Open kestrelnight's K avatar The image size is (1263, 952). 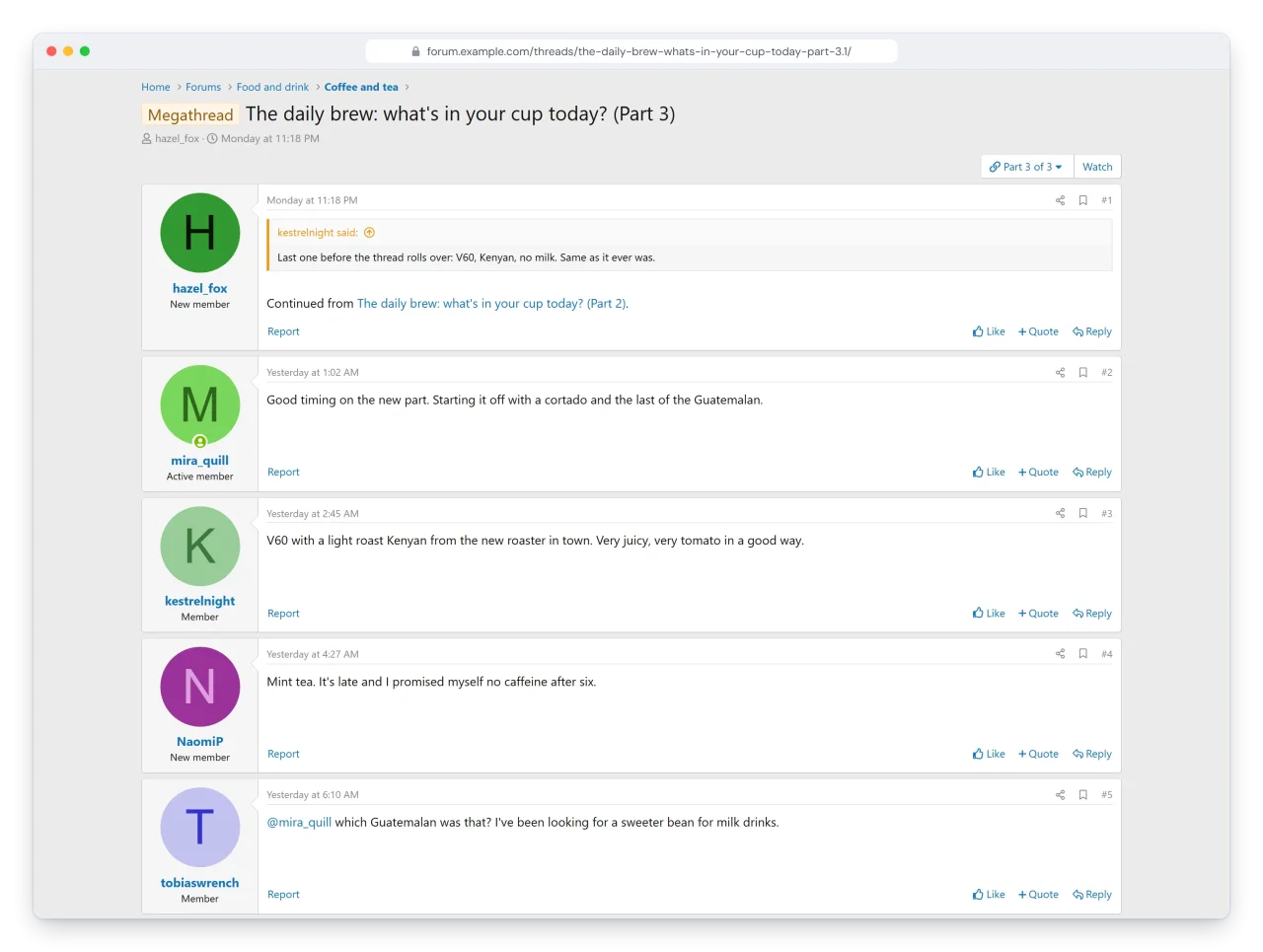click(200, 546)
